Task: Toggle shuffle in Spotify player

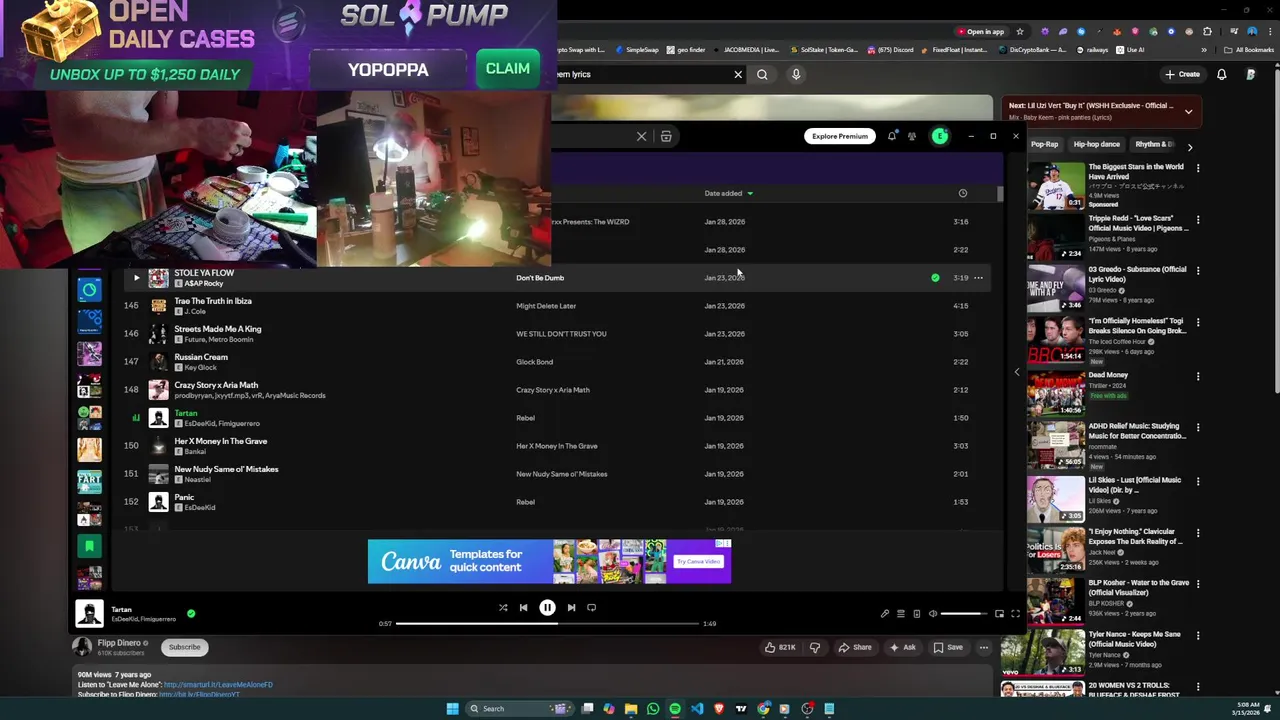Action: point(503,607)
